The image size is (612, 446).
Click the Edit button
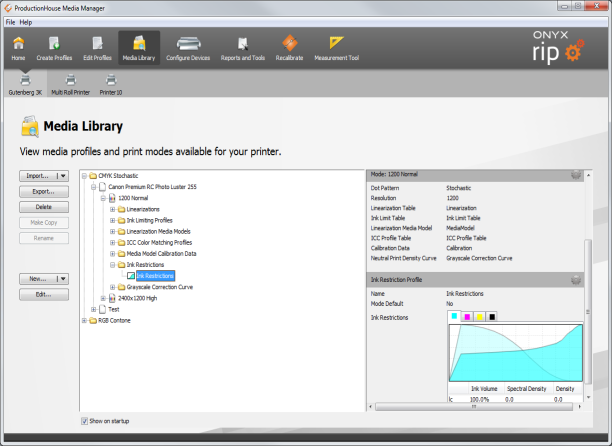pyautogui.click(x=44, y=294)
